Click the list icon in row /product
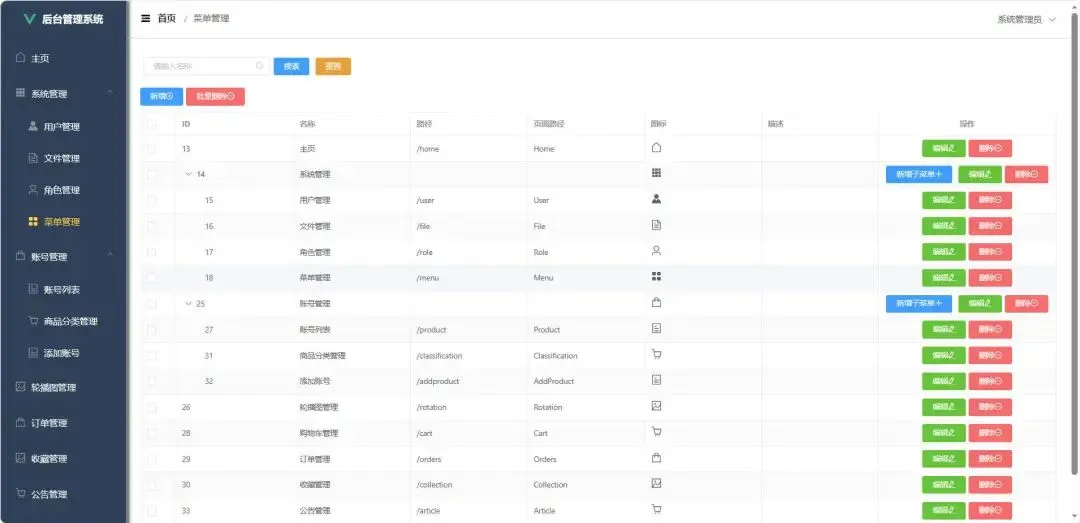This screenshot has width=1080, height=523. click(656, 329)
